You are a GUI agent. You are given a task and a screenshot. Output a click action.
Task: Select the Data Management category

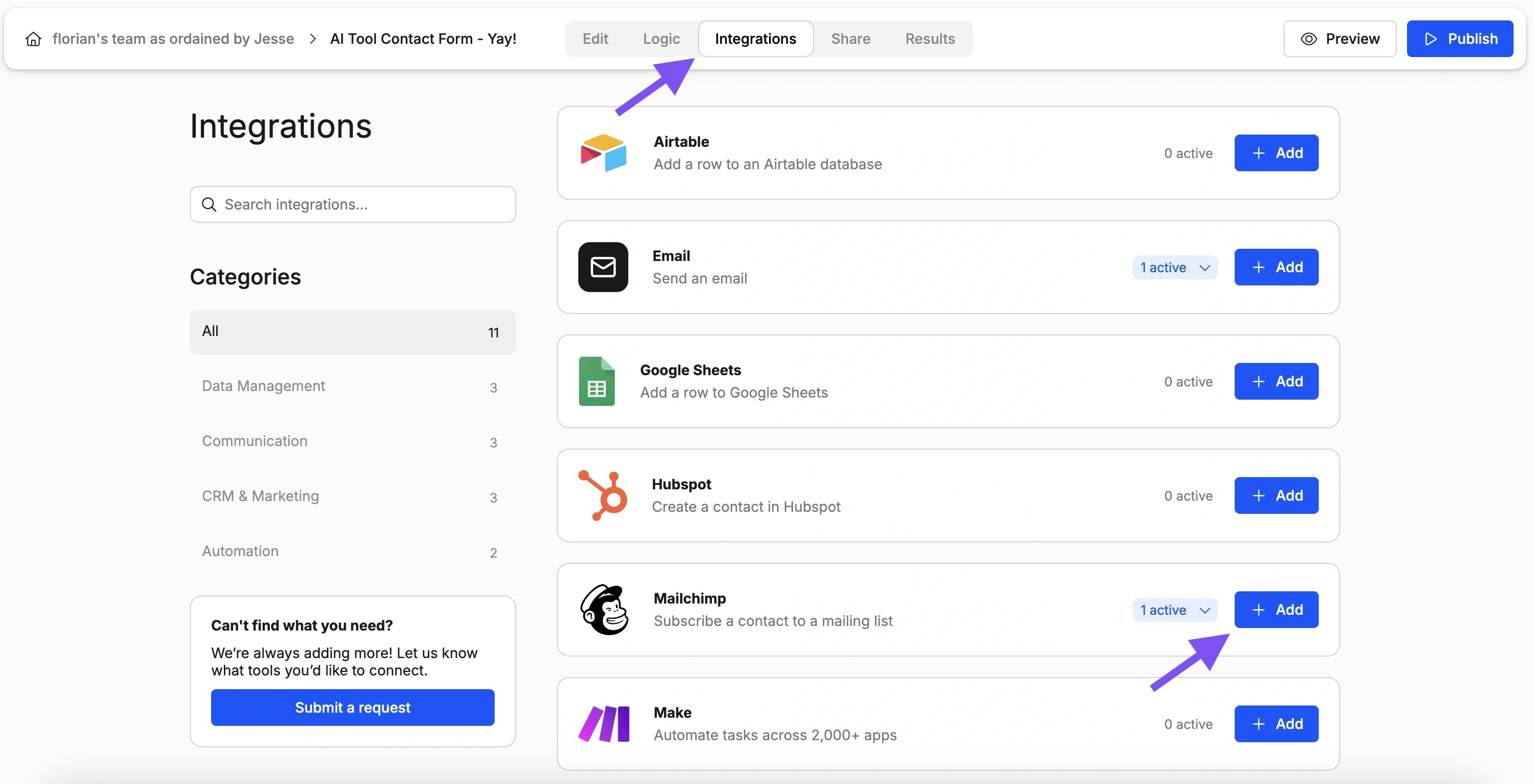263,386
